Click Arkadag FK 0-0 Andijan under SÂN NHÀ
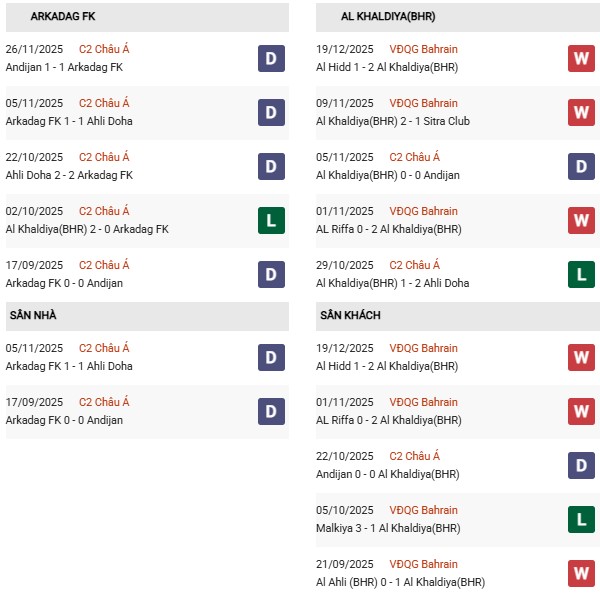 (64, 420)
